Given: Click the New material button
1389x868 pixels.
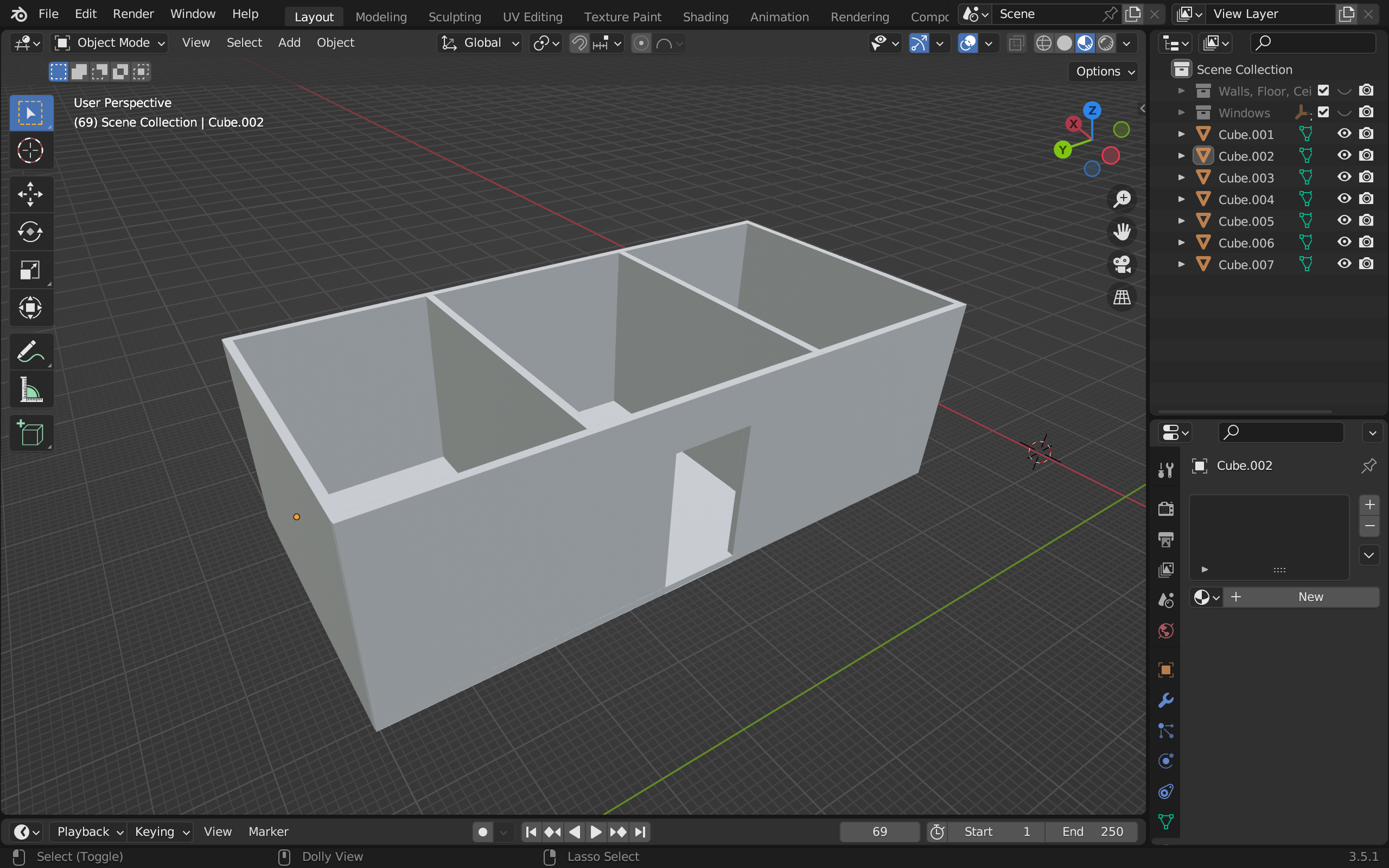Looking at the screenshot, I should coord(1310,597).
